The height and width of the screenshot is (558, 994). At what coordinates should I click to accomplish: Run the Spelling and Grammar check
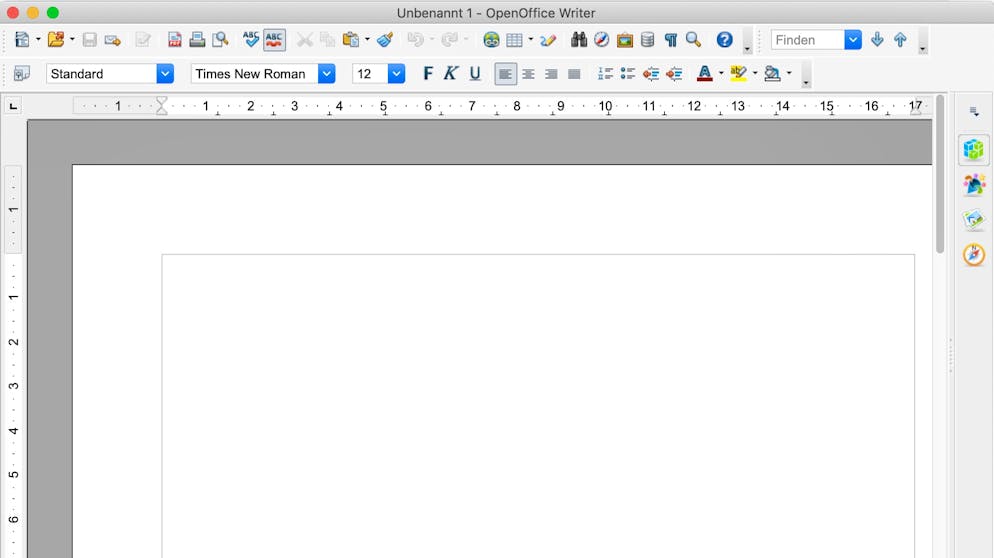pos(251,40)
